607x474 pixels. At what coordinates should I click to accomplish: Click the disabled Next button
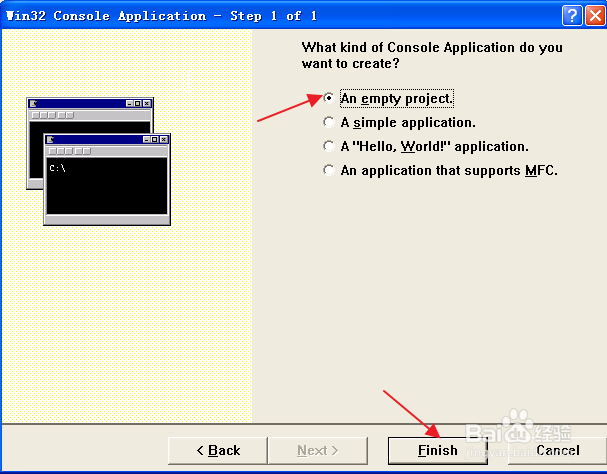(x=317, y=450)
